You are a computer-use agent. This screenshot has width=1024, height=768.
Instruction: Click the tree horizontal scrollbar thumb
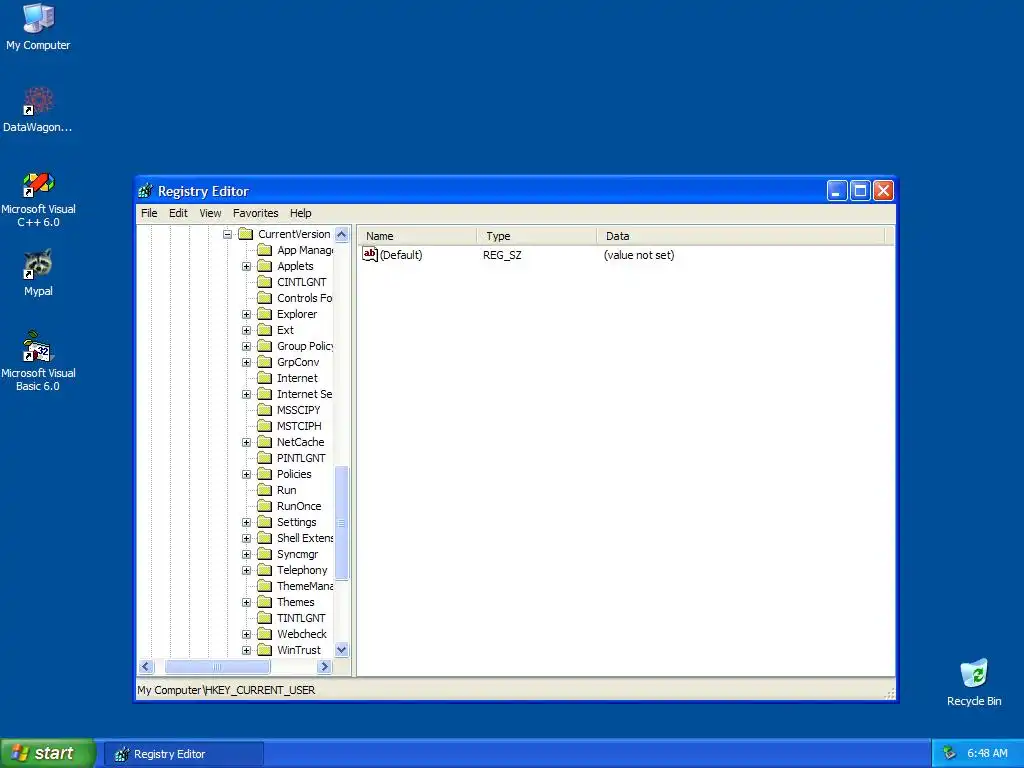tap(217, 666)
